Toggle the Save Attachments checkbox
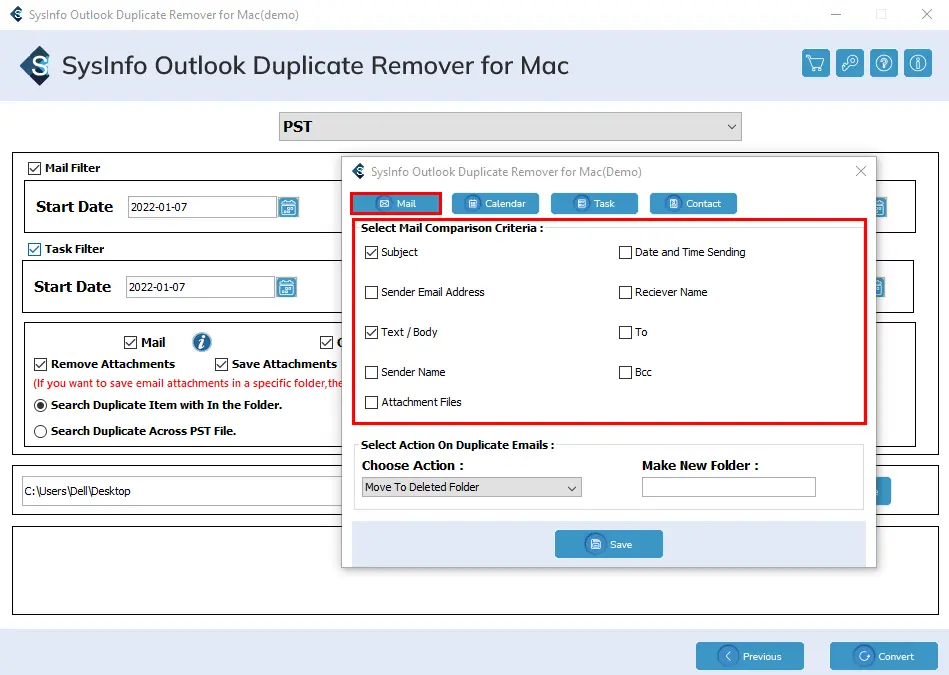The height and width of the screenshot is (675, 949). click(222, 364)
